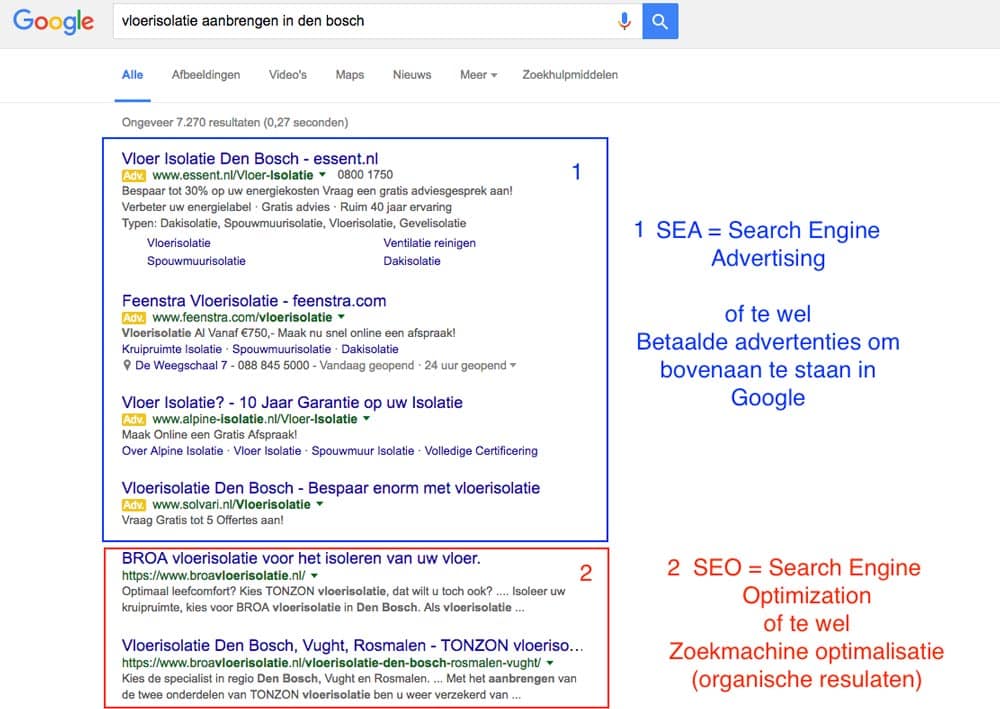This screenshot has width=1000, height=709.
Task: Expand the 24 uur geopend hours dropdown
Action: [513, 366]
